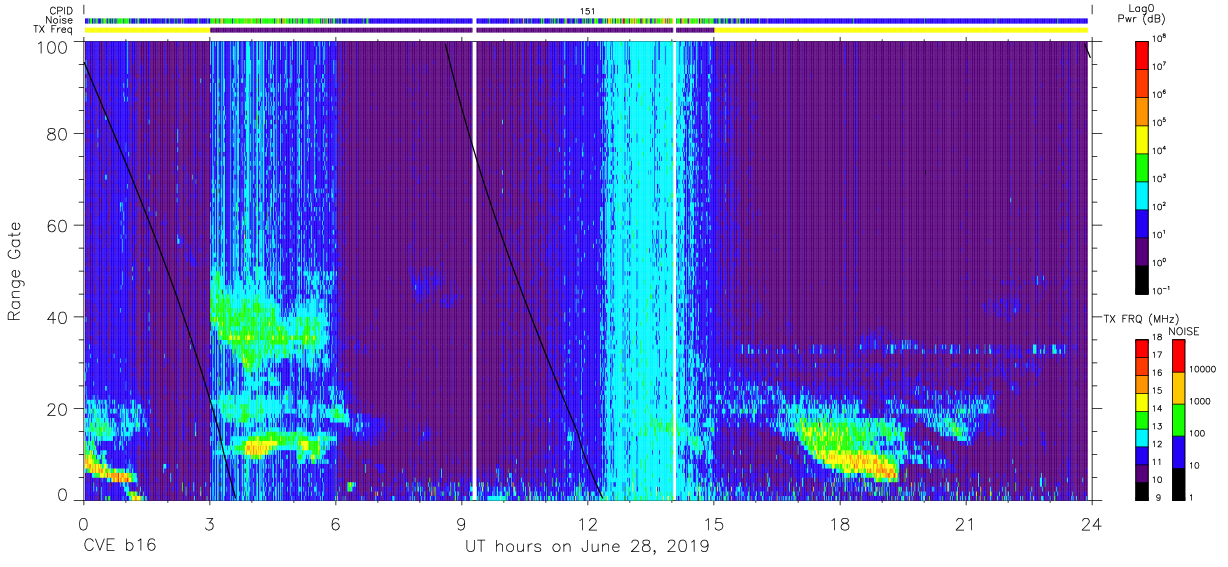The image size is (1228, 567).
Task: Click the black diagonal line starting near hour 9
Action: [522, 270]
